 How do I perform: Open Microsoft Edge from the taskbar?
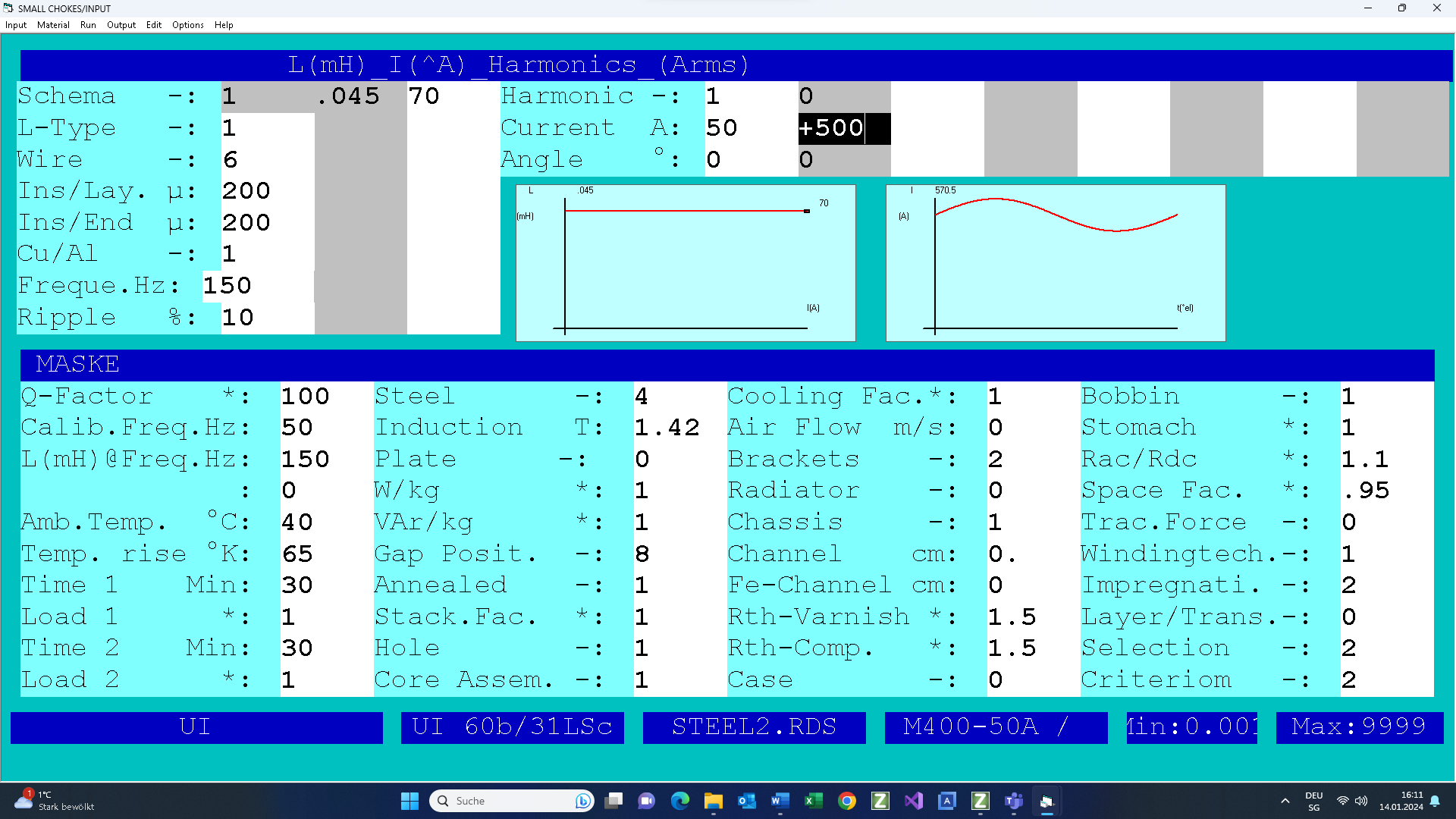tap(680, 801)
